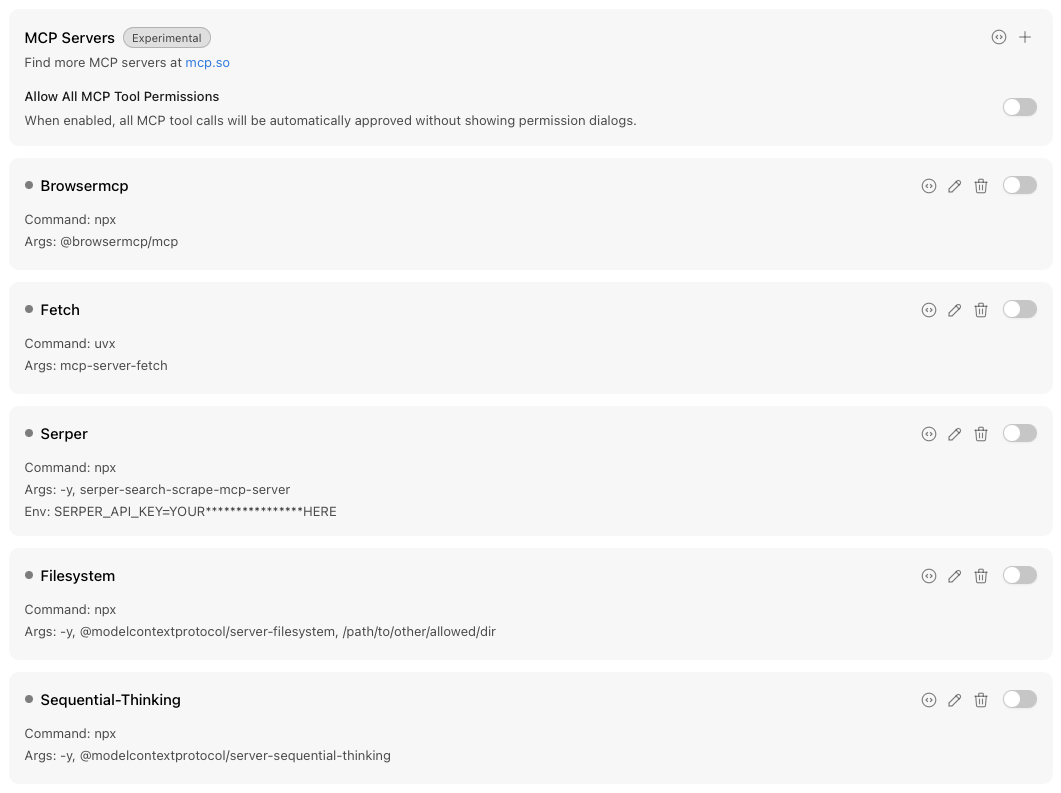Edit the Fetch server configuration
Image resolution: width=1061 pixels, height=793 pixels.
click(955, 310)
